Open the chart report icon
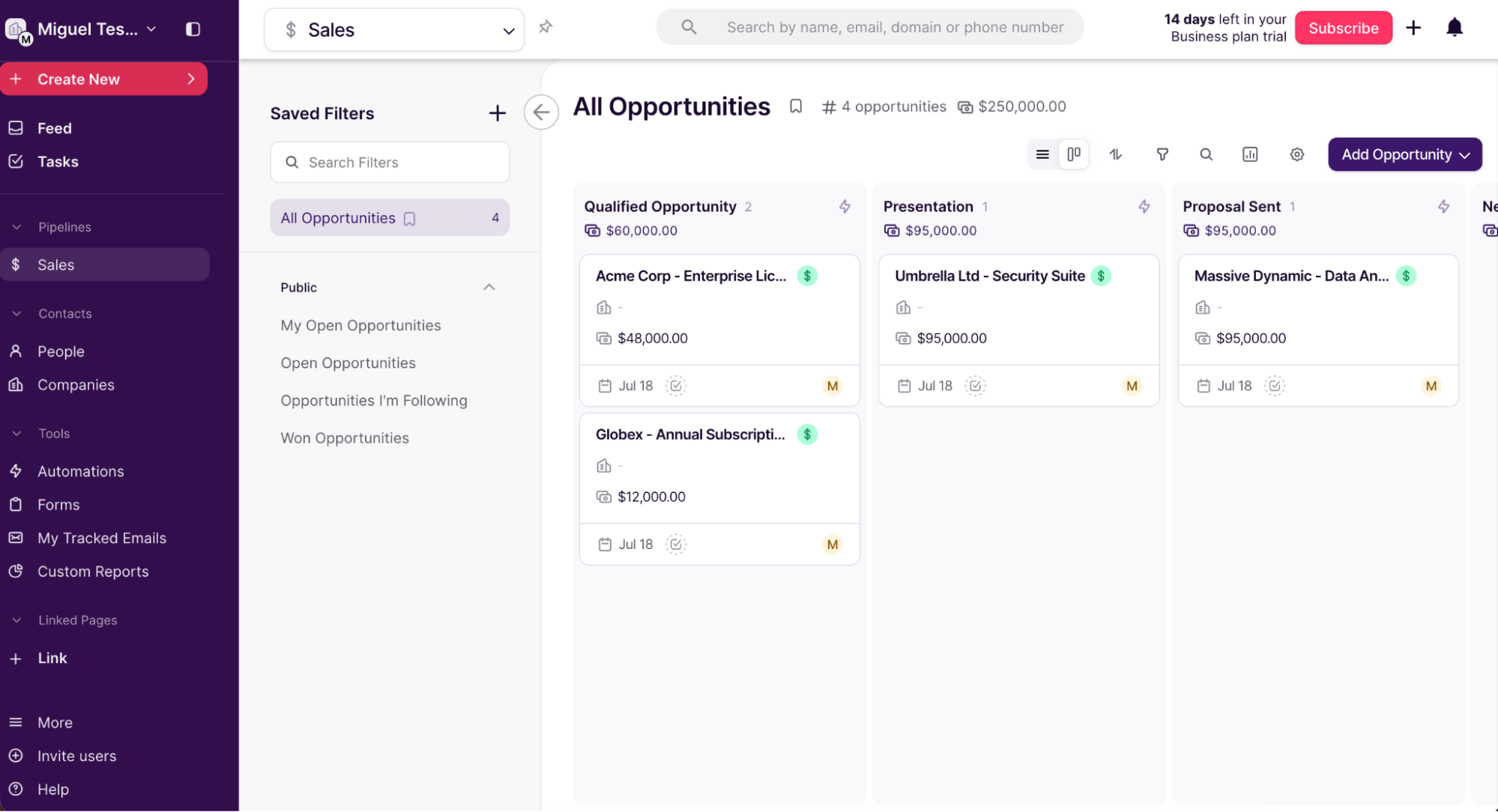 tap(1250, 154)
